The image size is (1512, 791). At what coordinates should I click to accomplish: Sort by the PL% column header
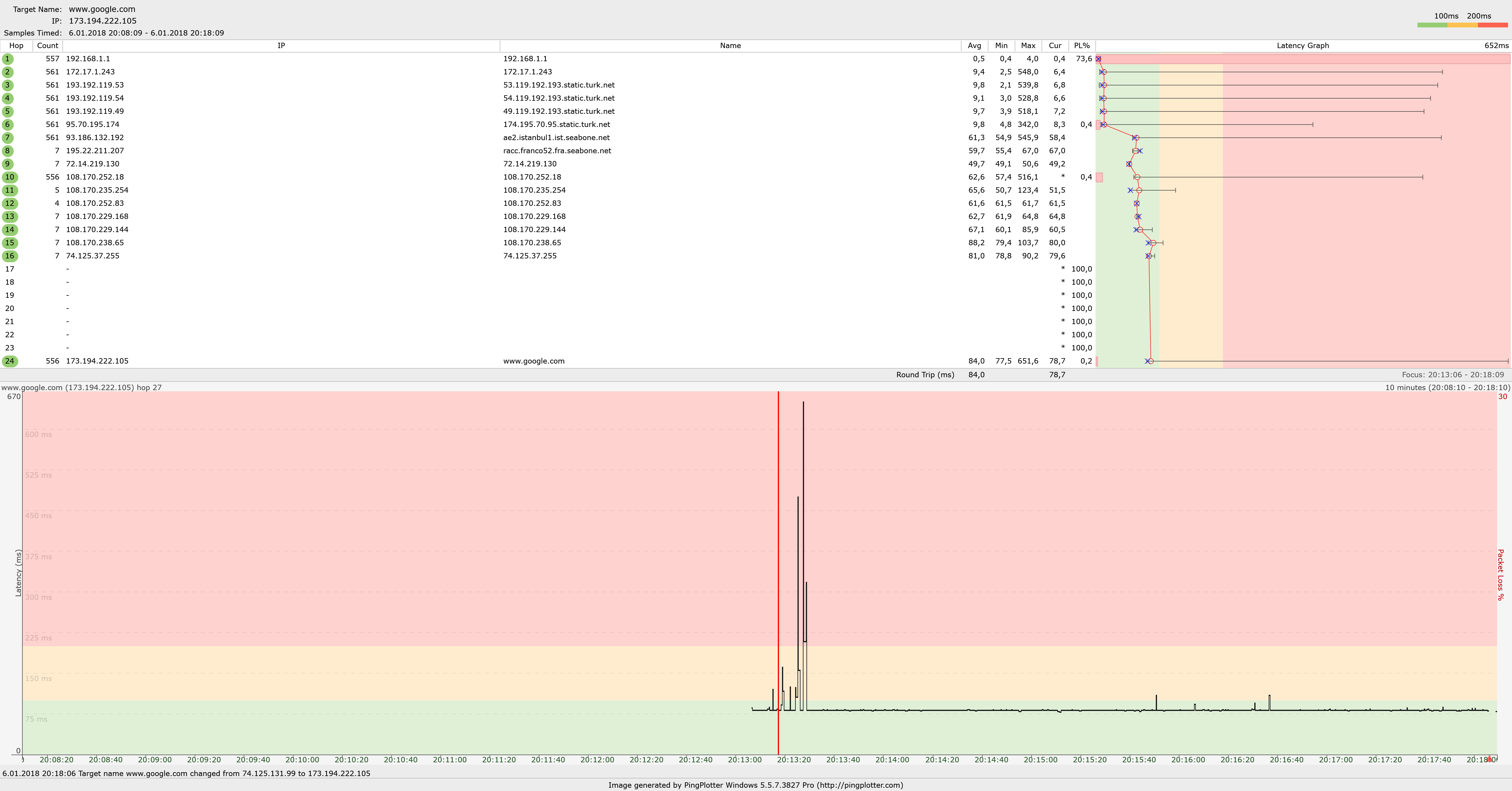[1081, 46]
